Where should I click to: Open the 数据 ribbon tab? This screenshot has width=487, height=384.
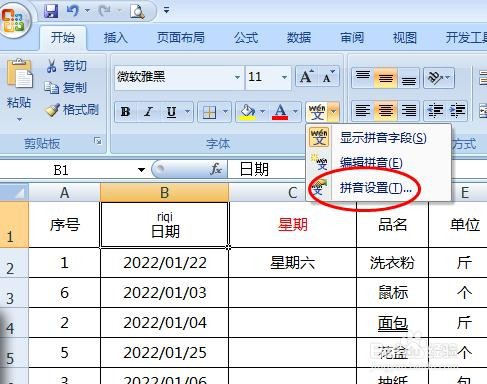pos(299,38)
